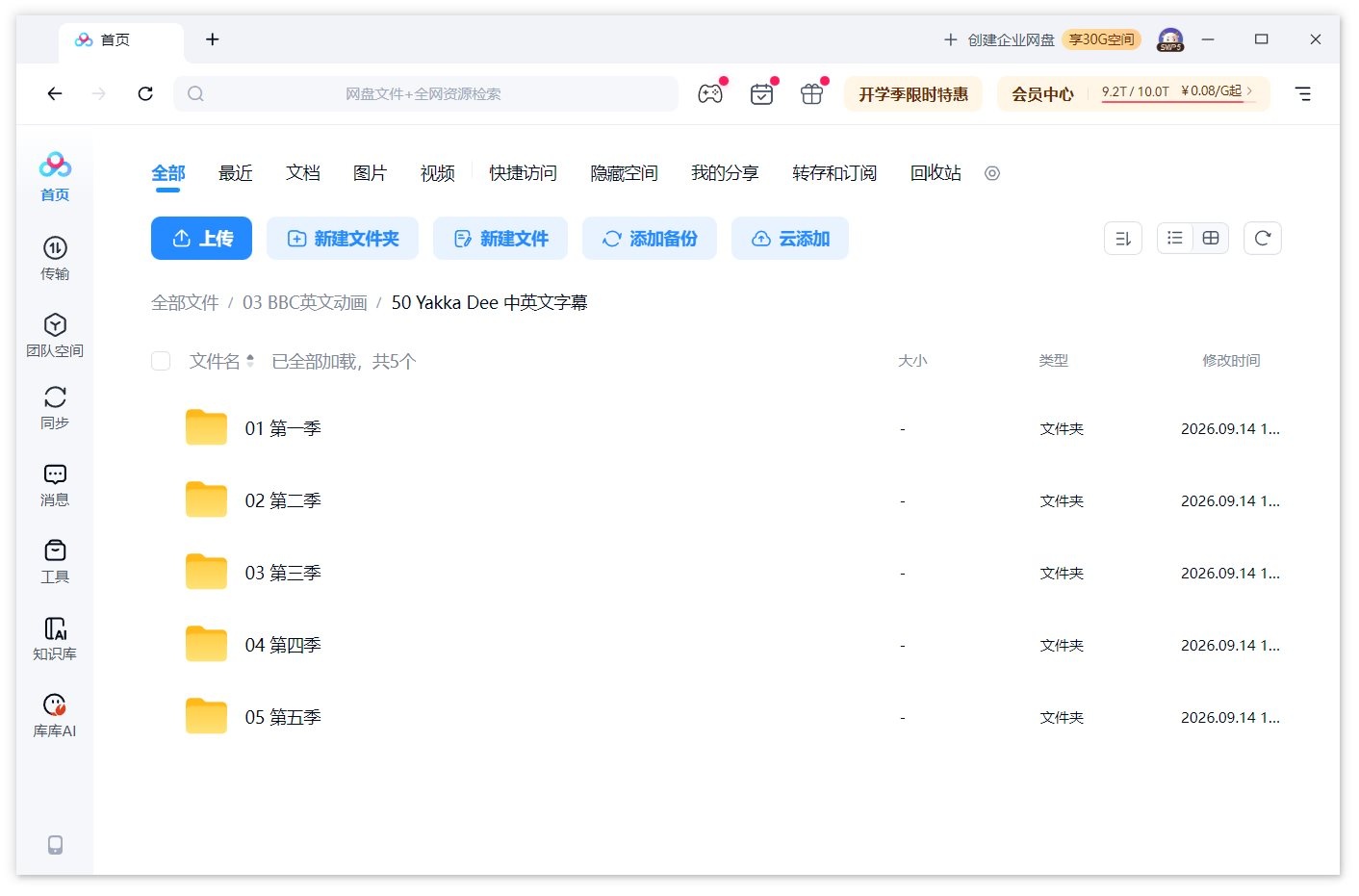Image resolution: width=1359 pixels, height=896 pixels.
Task: Open the 同步 sync sidebar icon
Action: coord(55,407)
